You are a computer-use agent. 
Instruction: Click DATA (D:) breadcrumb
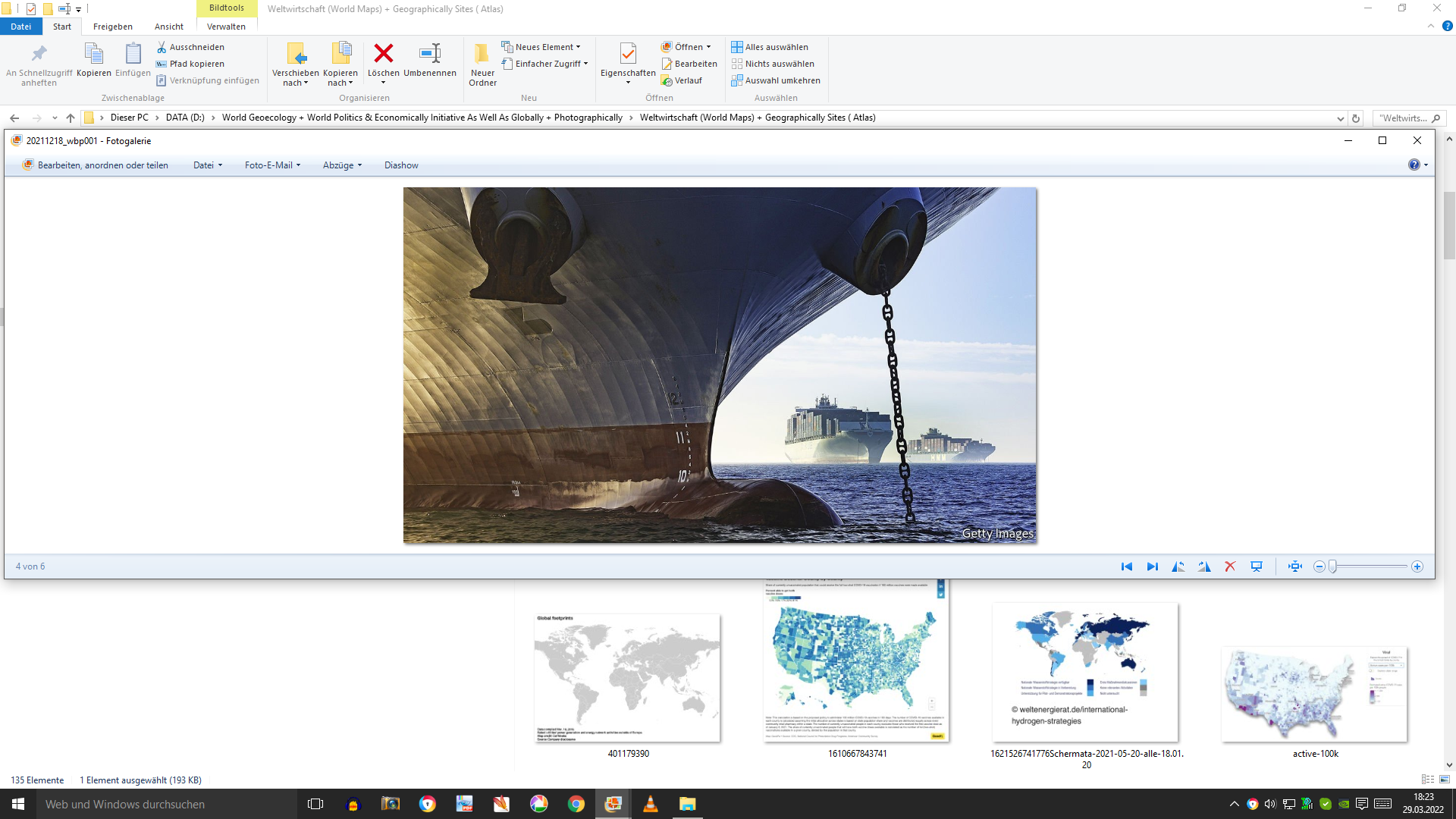[185, 118]
